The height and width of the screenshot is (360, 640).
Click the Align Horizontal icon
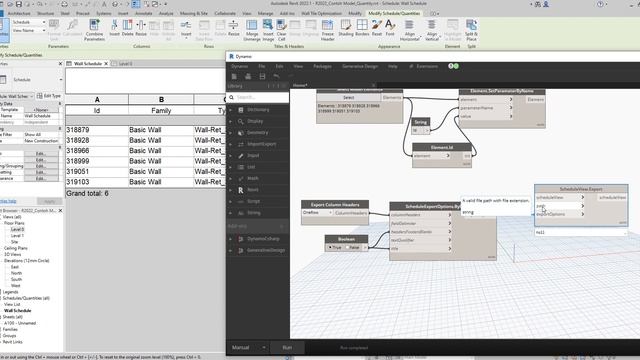coord(409,30)
